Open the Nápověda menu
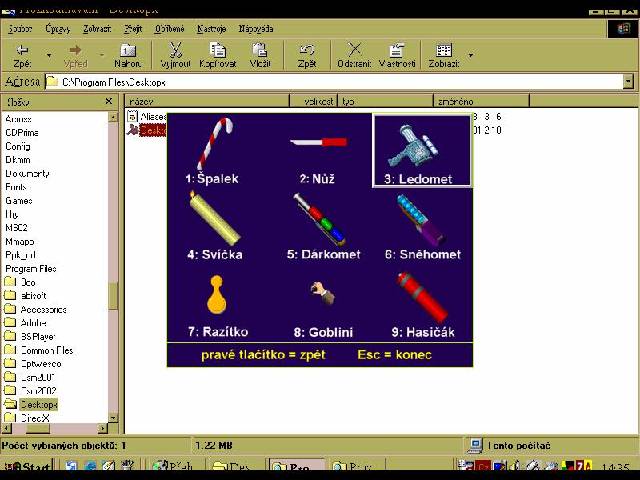Viewport: 640px width, 480px height. [256, 29]
